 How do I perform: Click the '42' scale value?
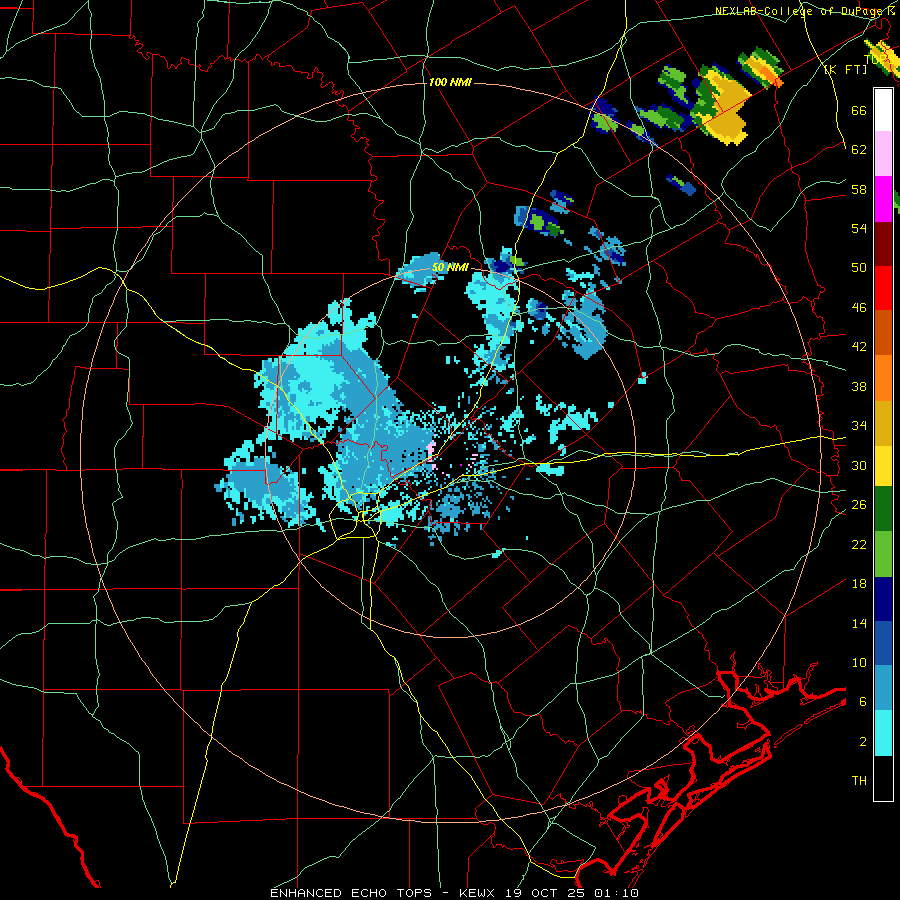click(x=859, y=347)
